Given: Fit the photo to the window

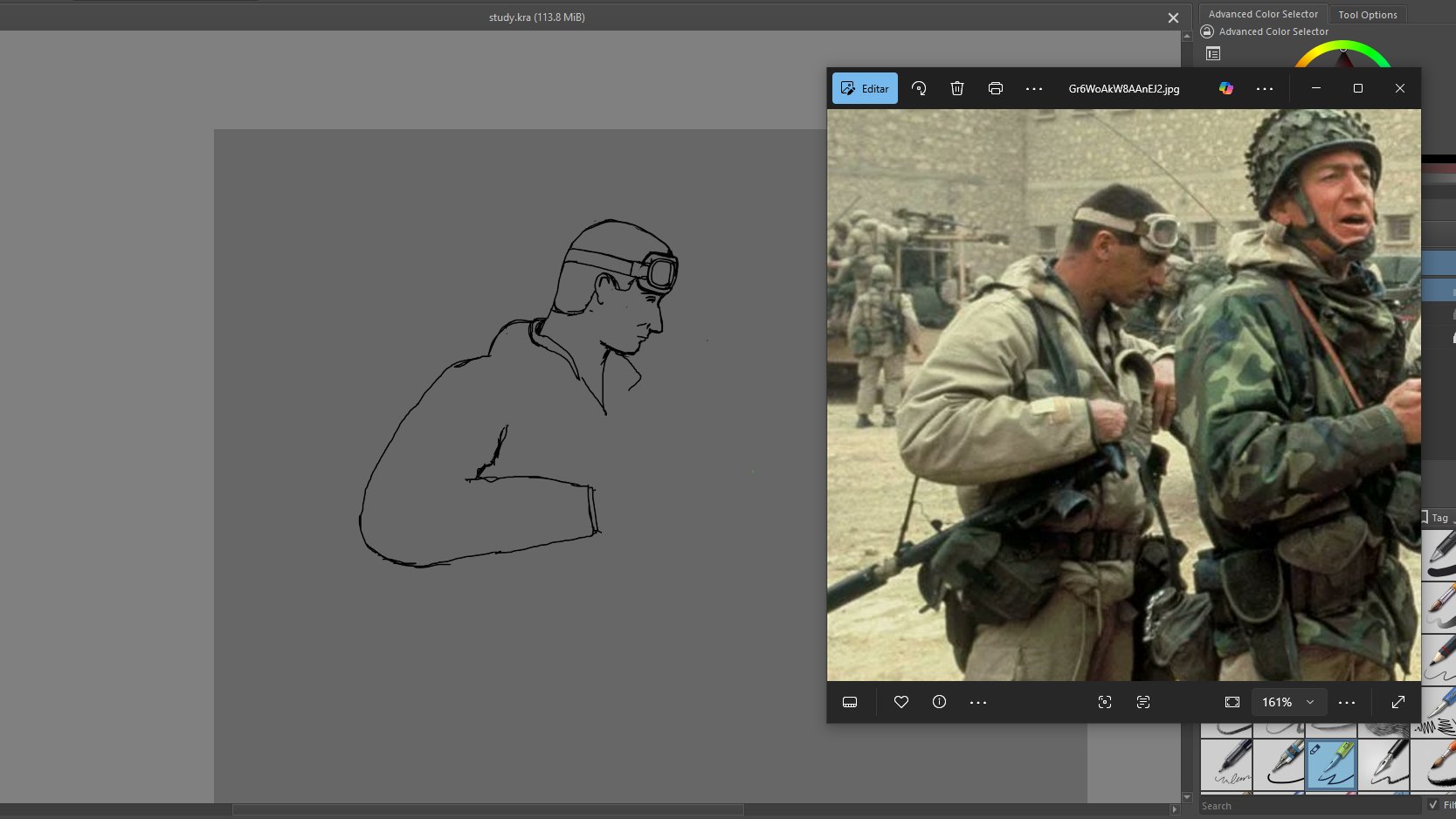Looking at the screenshot, I should pyautogui.click(x=1232, y=702).
